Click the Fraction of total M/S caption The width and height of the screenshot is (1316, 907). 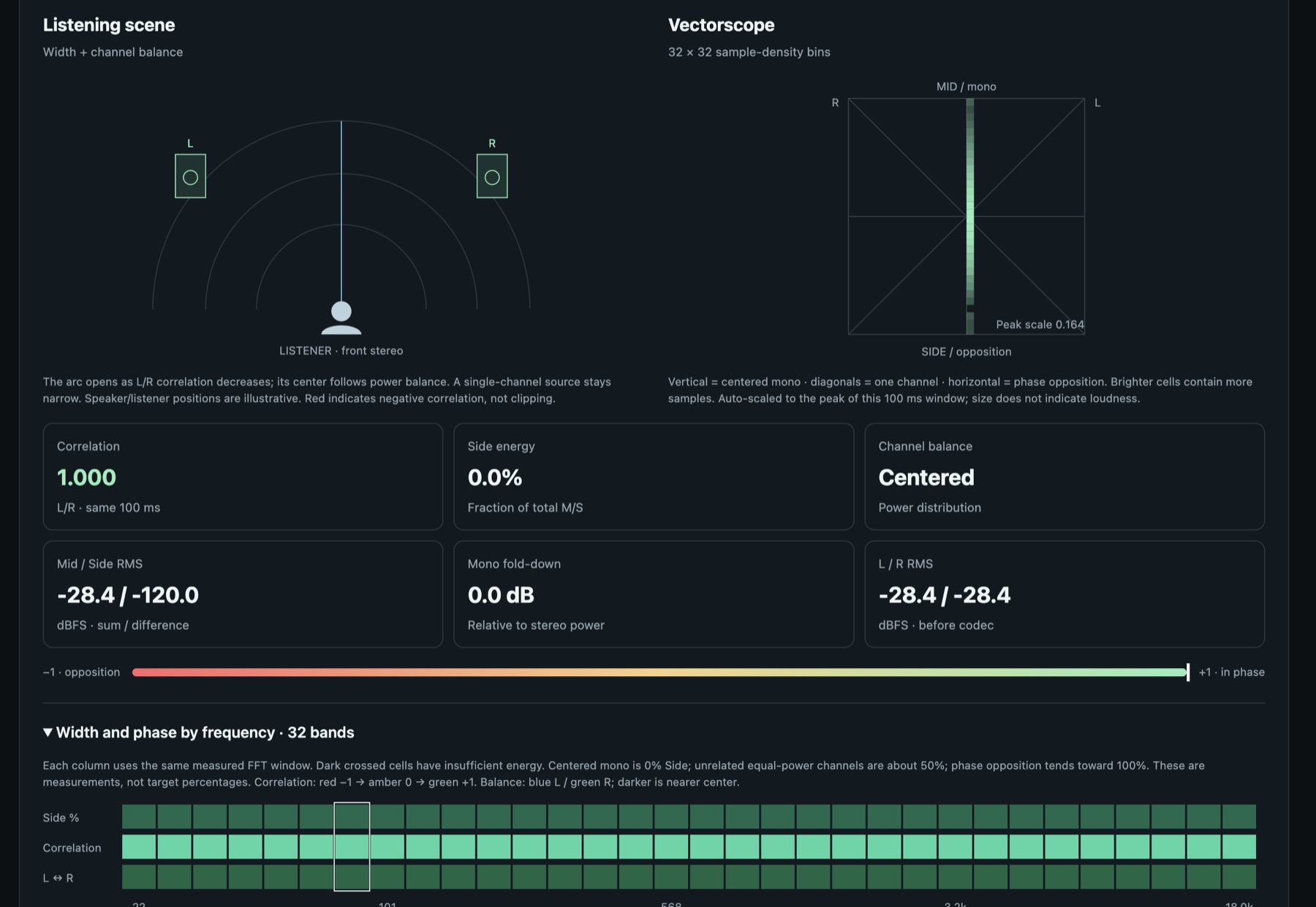pyautogui.click(x=525, y=507)
